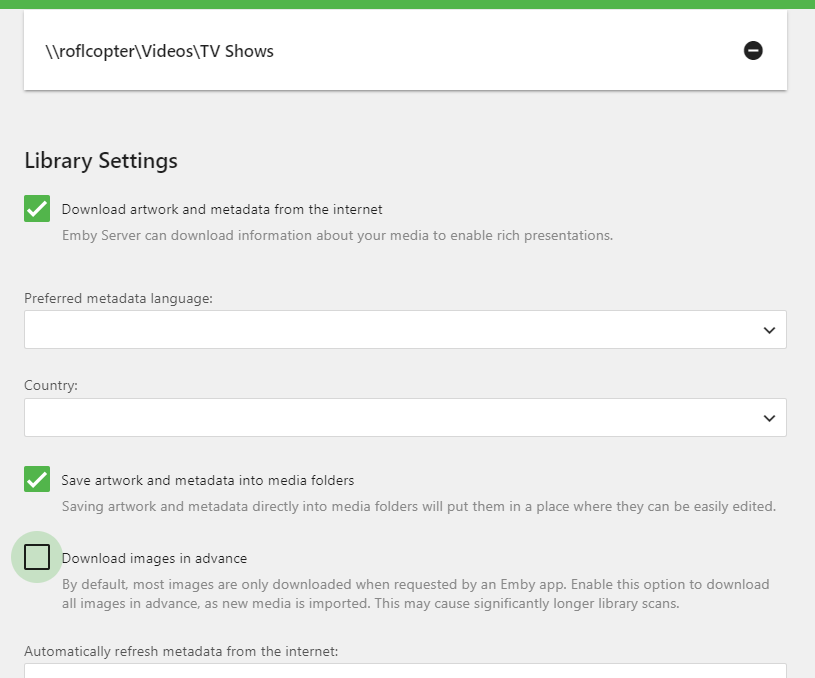The height and width of the screenshot is (678, 815).
Task: Remove the \\roflcopter\Videos\TV Shows folder
Action: 753,50
